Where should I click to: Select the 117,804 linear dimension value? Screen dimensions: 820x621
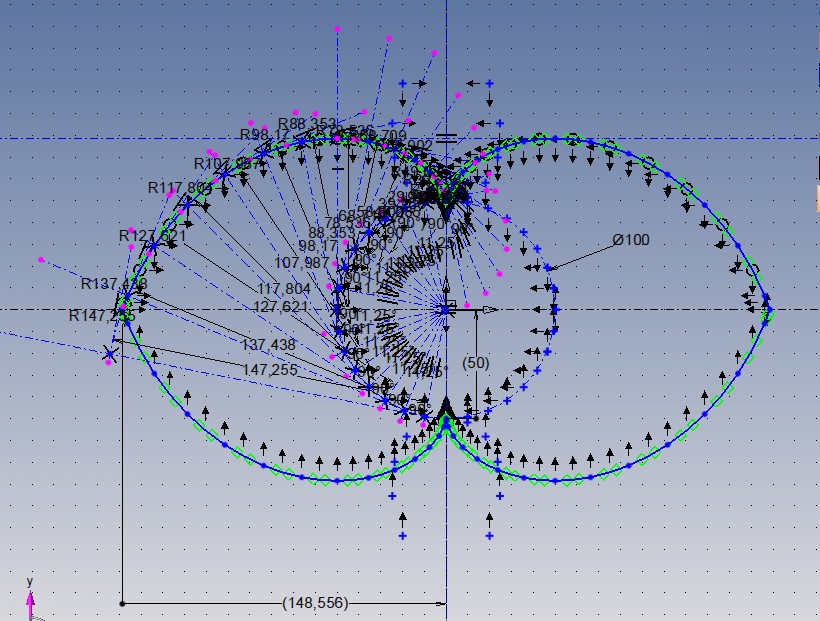pos(282,288)
